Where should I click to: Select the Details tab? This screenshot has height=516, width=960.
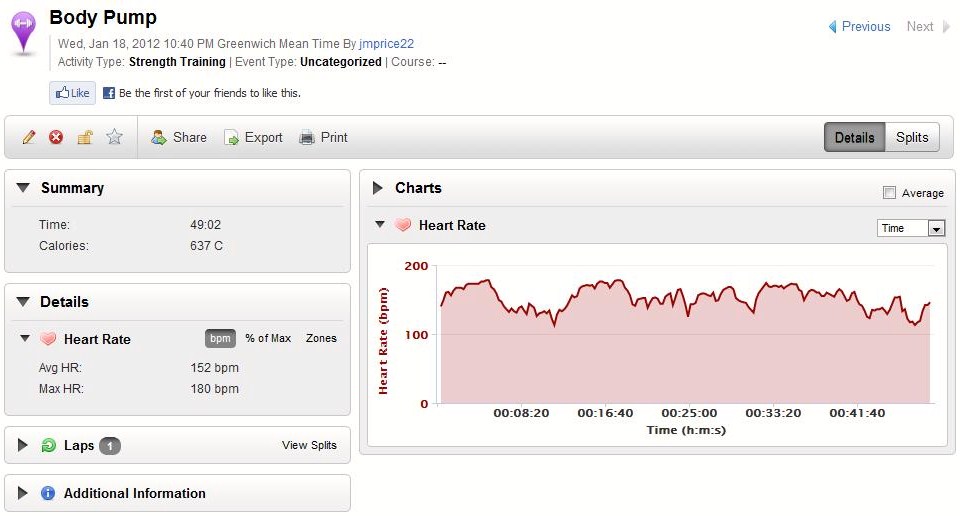[x=854, y=138]
